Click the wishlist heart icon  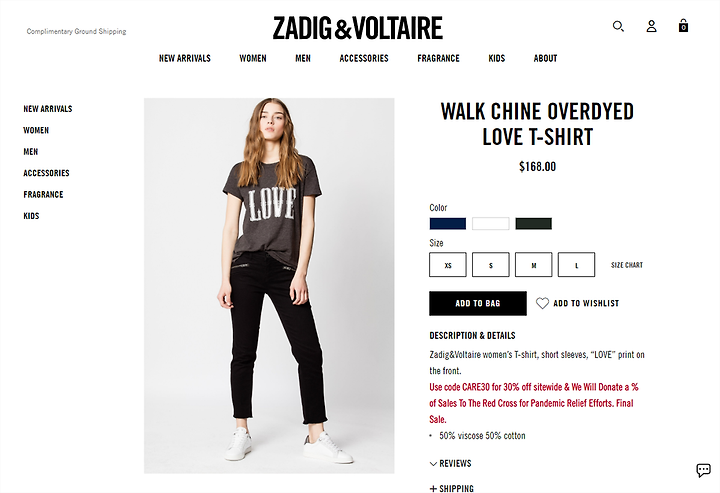(x=542, y=303)
